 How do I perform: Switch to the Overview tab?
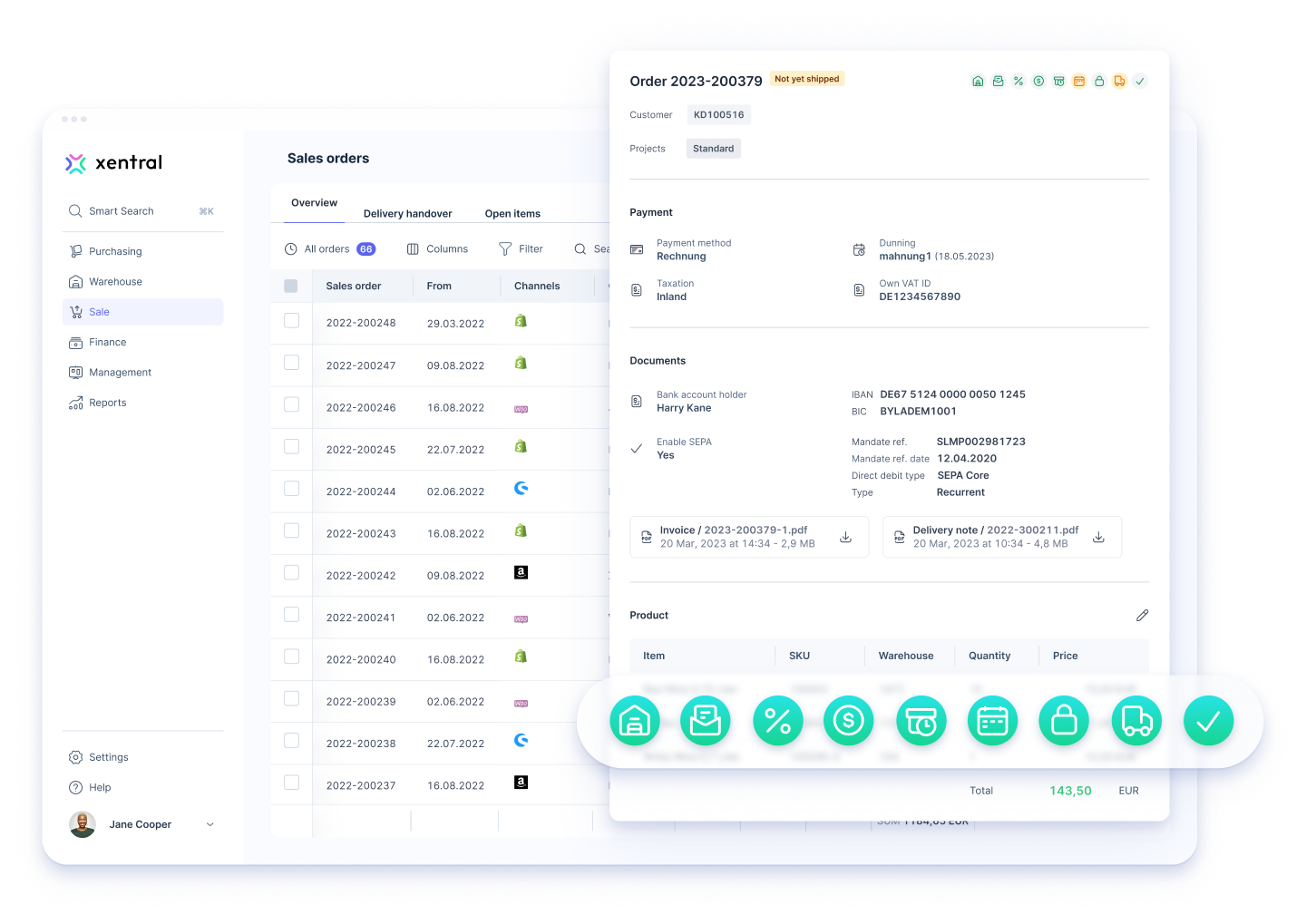(x=314, y=203)
